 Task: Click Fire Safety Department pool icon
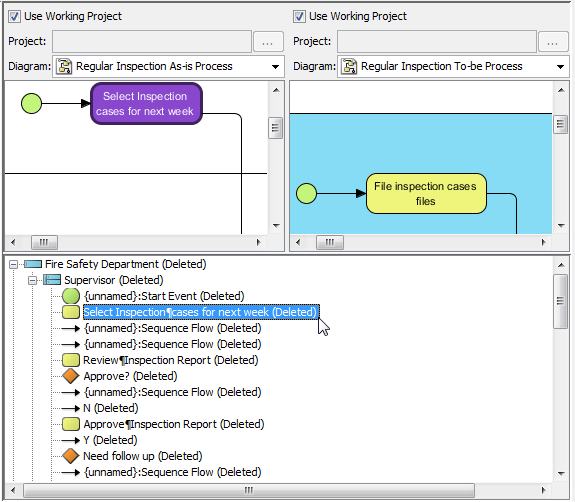point(33,264)
